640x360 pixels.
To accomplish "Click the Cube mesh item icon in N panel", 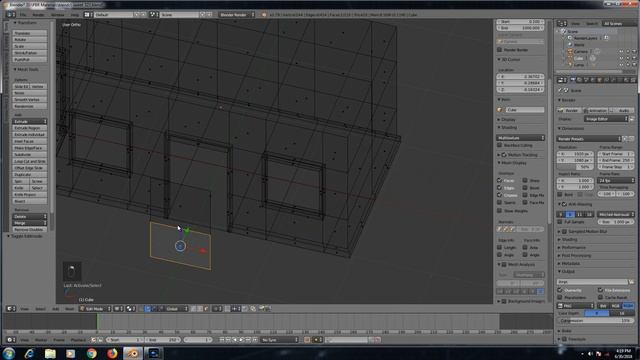I will (500, 110).
